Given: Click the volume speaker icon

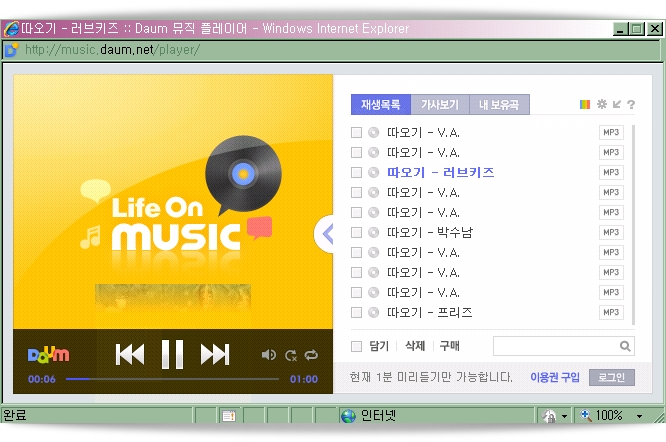Looking at the screenshot, I should (268, 355).
